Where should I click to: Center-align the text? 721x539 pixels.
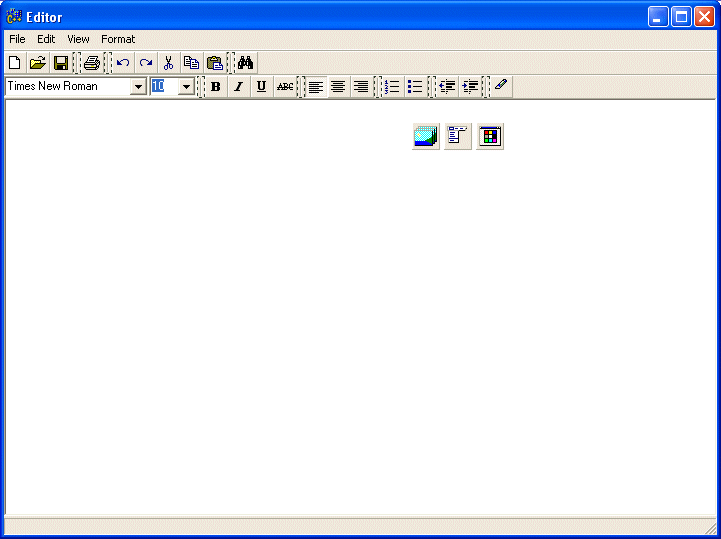click(338, 86)
